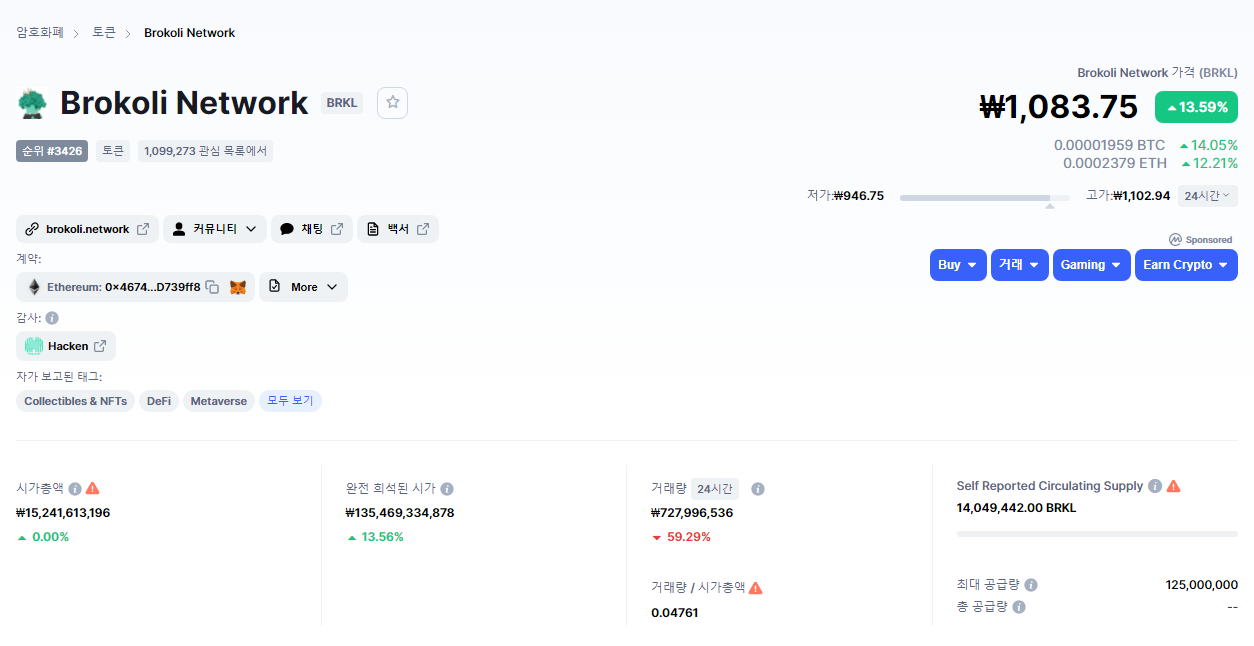Expand the 커뮤니티 dropdown

pyautogui.click(x=214, y=229)
